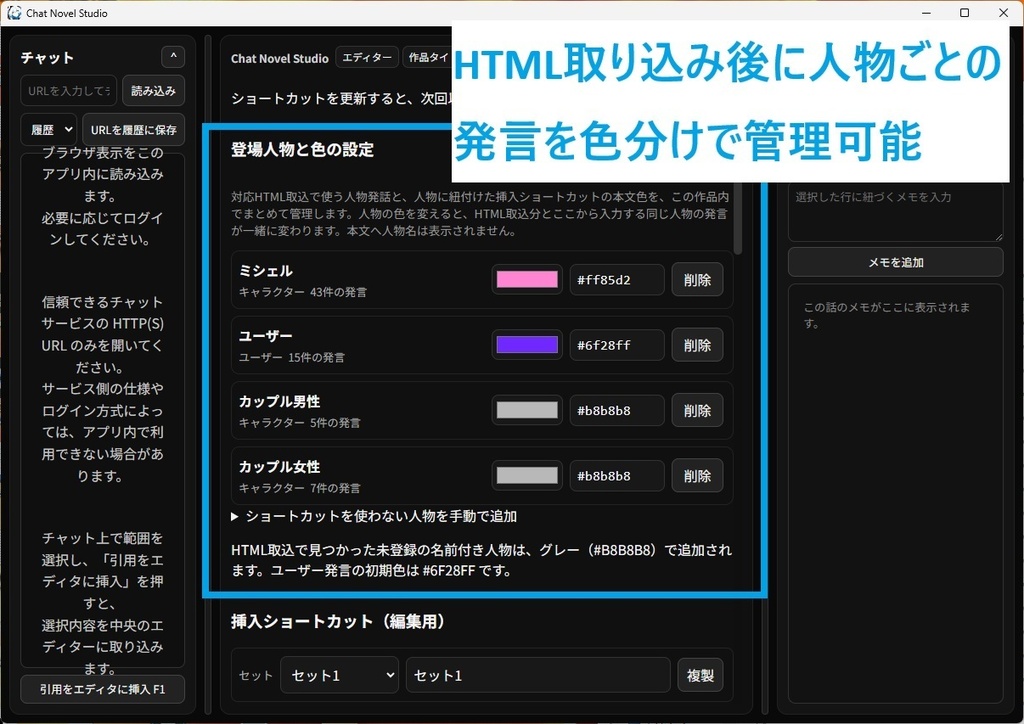Open ユーザー purple color swatch
This screenshot has width=1024, height=724.
(x=527, y=345)
